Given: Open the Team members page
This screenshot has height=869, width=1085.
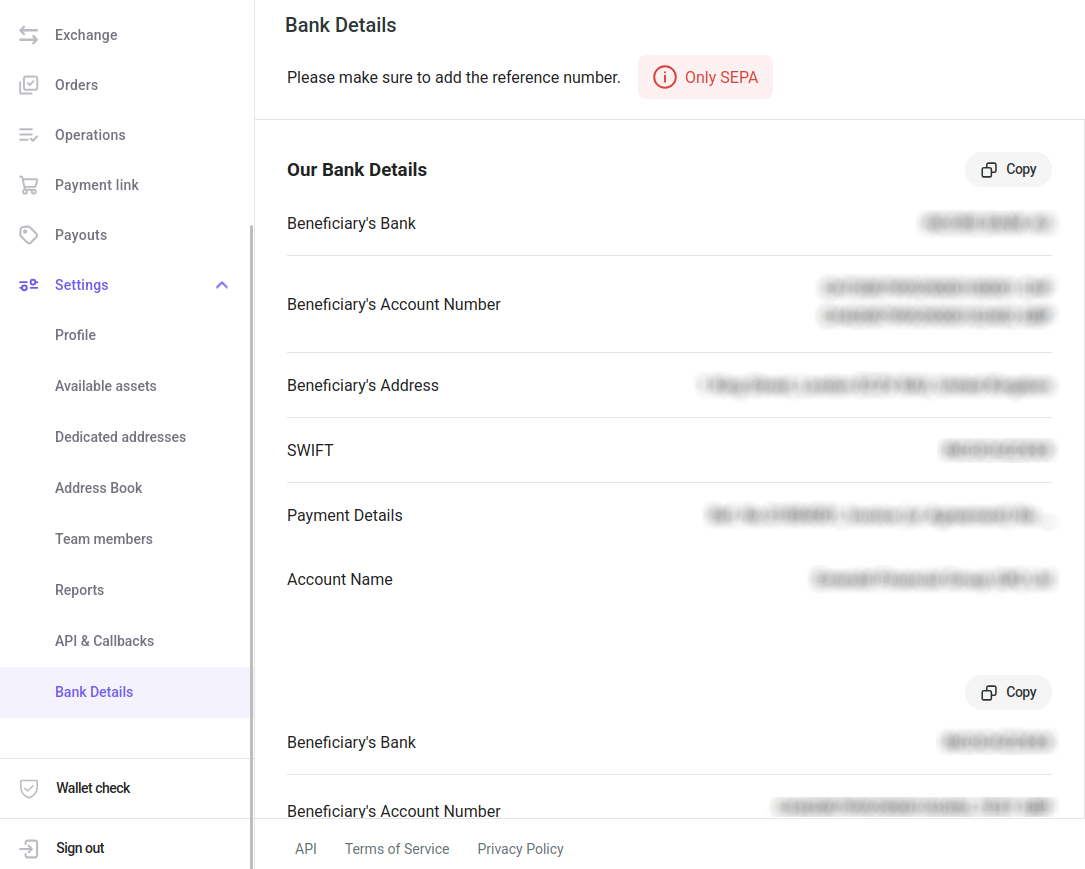Looking at the screenshot, I should [x=104, y=538].
